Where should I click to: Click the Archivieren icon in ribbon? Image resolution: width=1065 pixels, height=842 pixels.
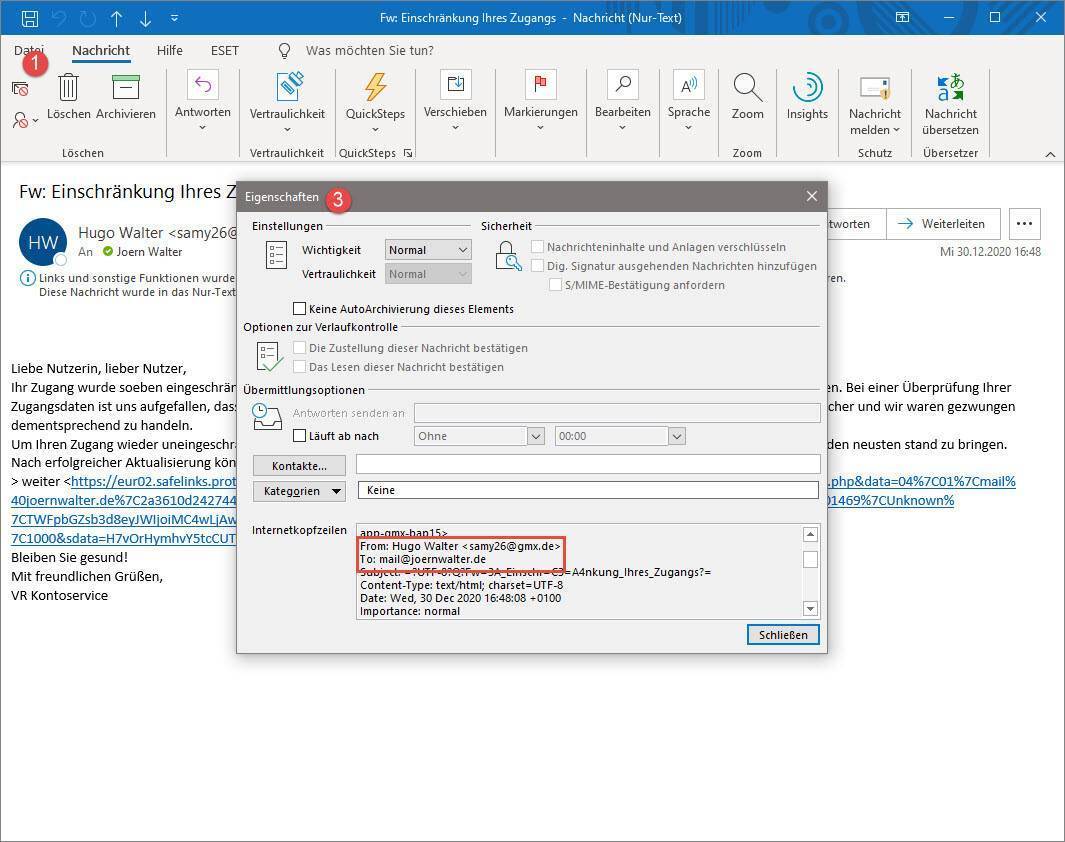pyautogui.click(x=126, y=88)
